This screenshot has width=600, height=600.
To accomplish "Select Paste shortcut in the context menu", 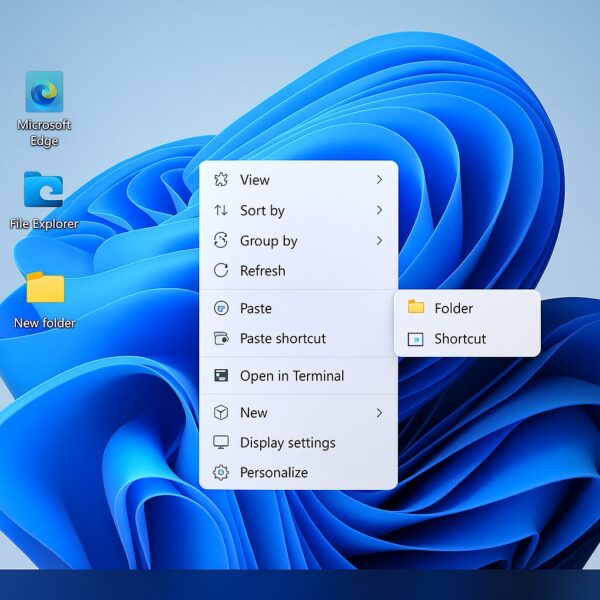I will (298, 338).
